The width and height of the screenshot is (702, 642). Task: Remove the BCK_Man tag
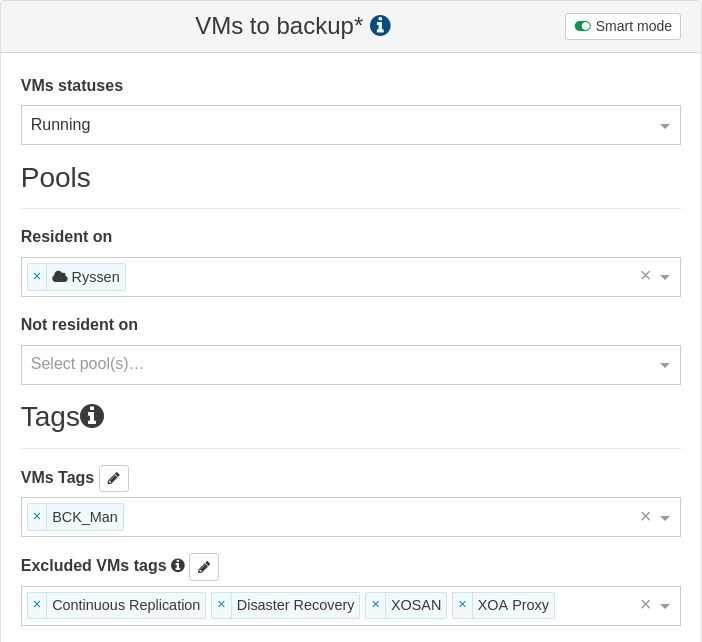click(x=37, y=517)
